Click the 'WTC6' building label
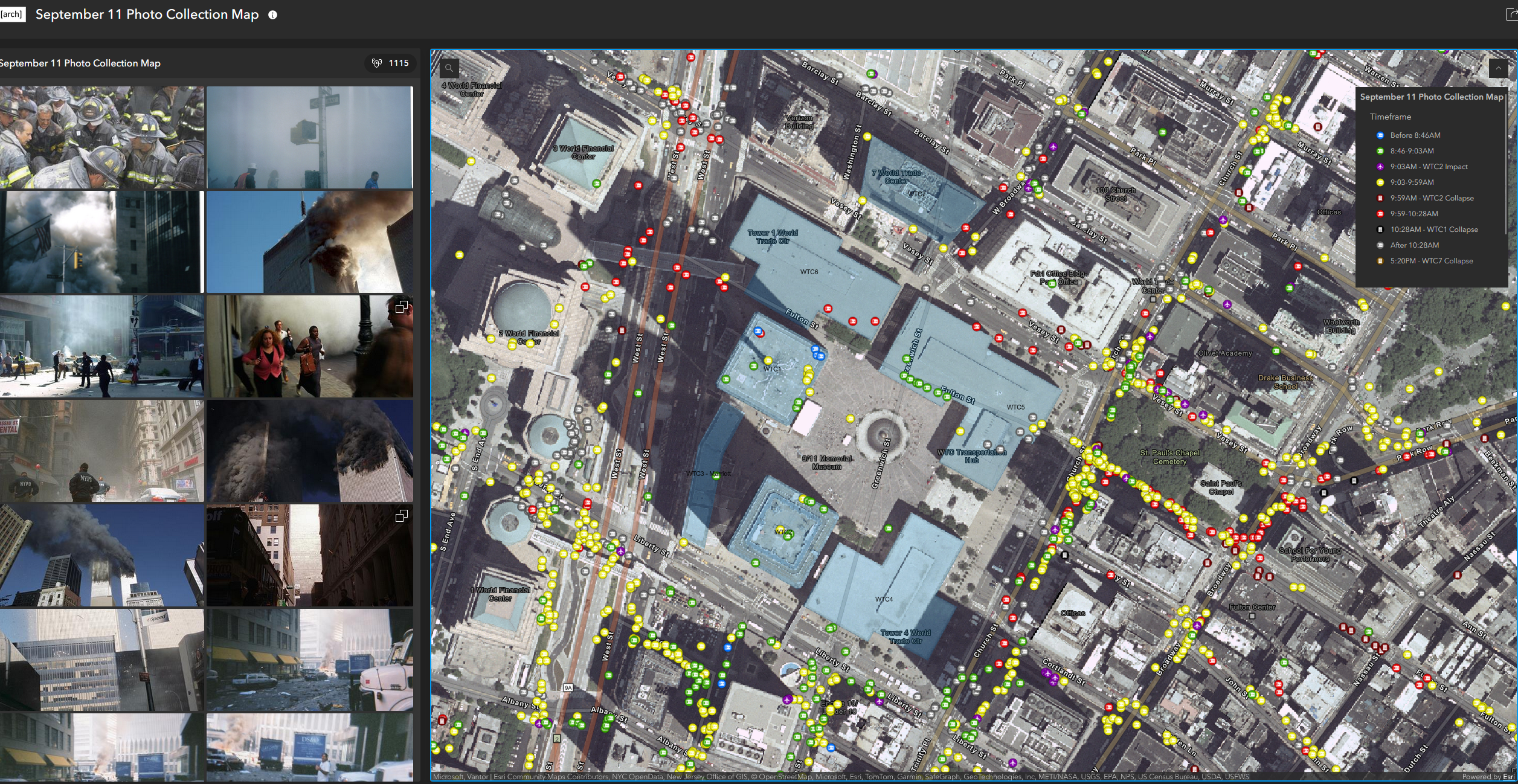Screen dimensions: 1518x784 pos(809,272)
